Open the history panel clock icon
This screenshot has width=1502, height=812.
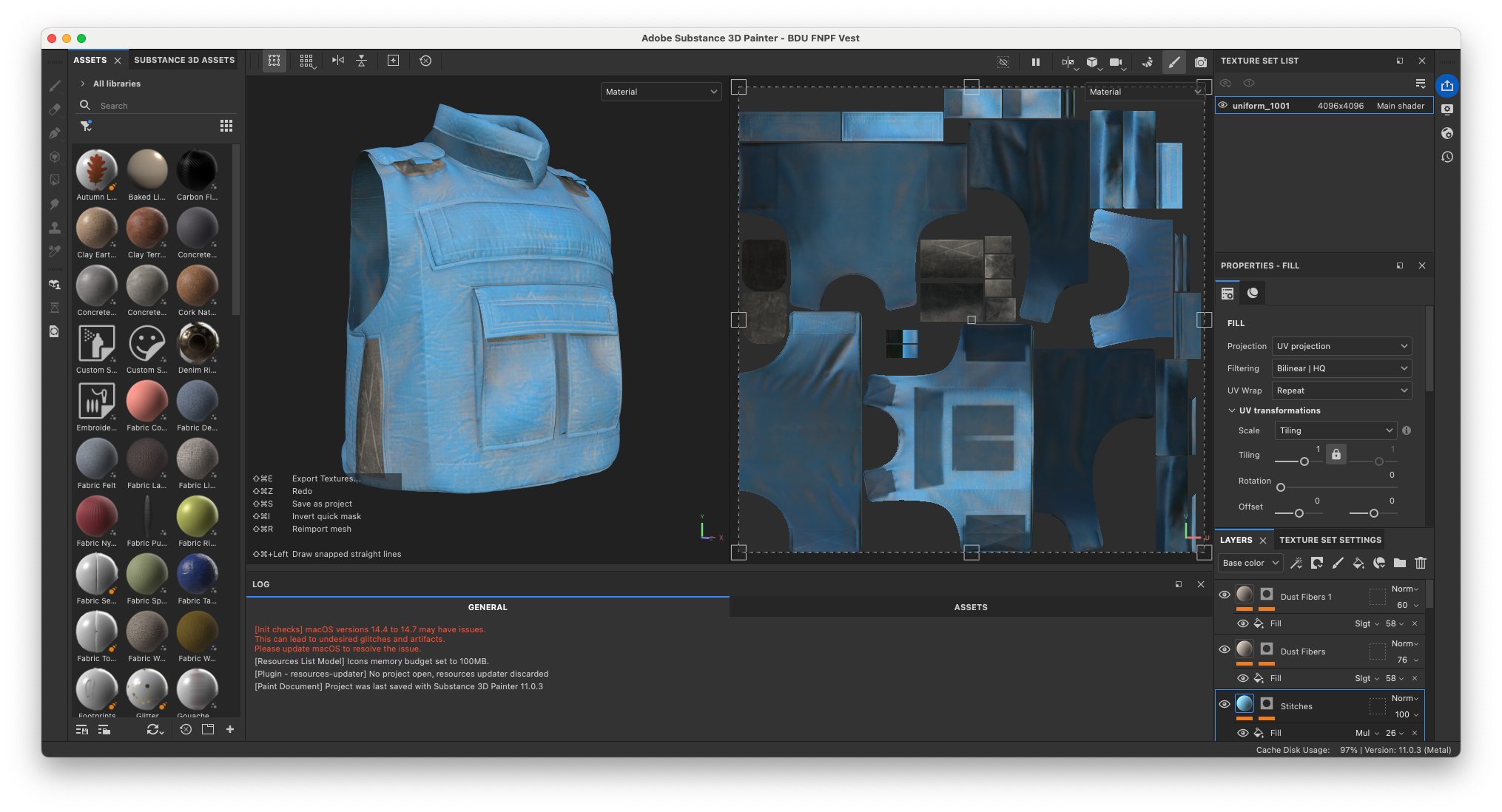[x=1447, y=157]
